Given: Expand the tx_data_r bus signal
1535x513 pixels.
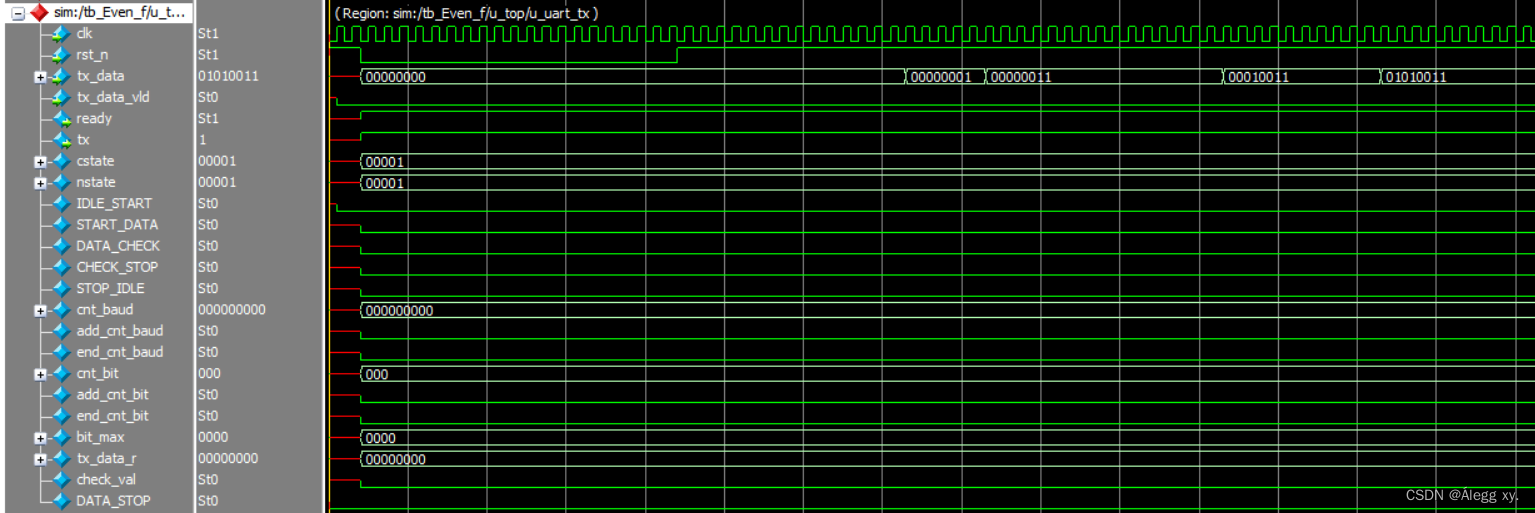Looking at the screenshot, I should (x=40, y=459).
